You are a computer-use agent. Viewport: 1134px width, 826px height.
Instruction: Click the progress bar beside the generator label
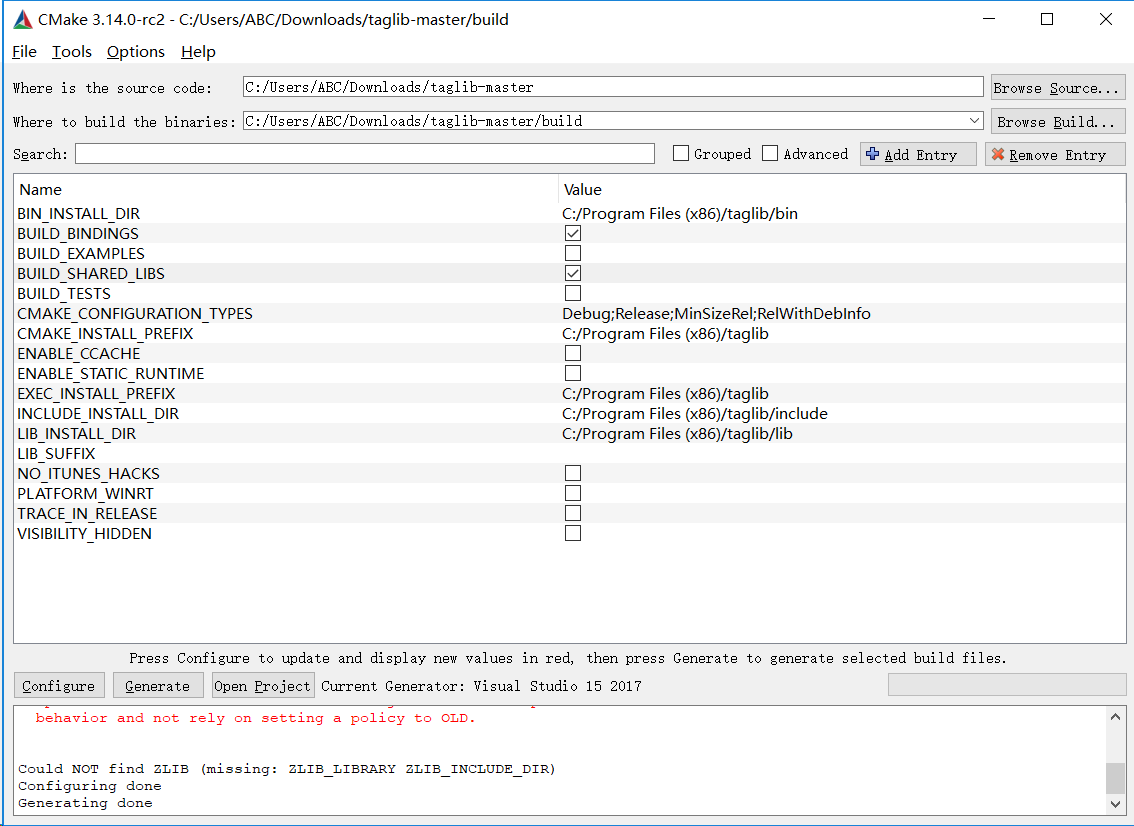[1006, 684]
